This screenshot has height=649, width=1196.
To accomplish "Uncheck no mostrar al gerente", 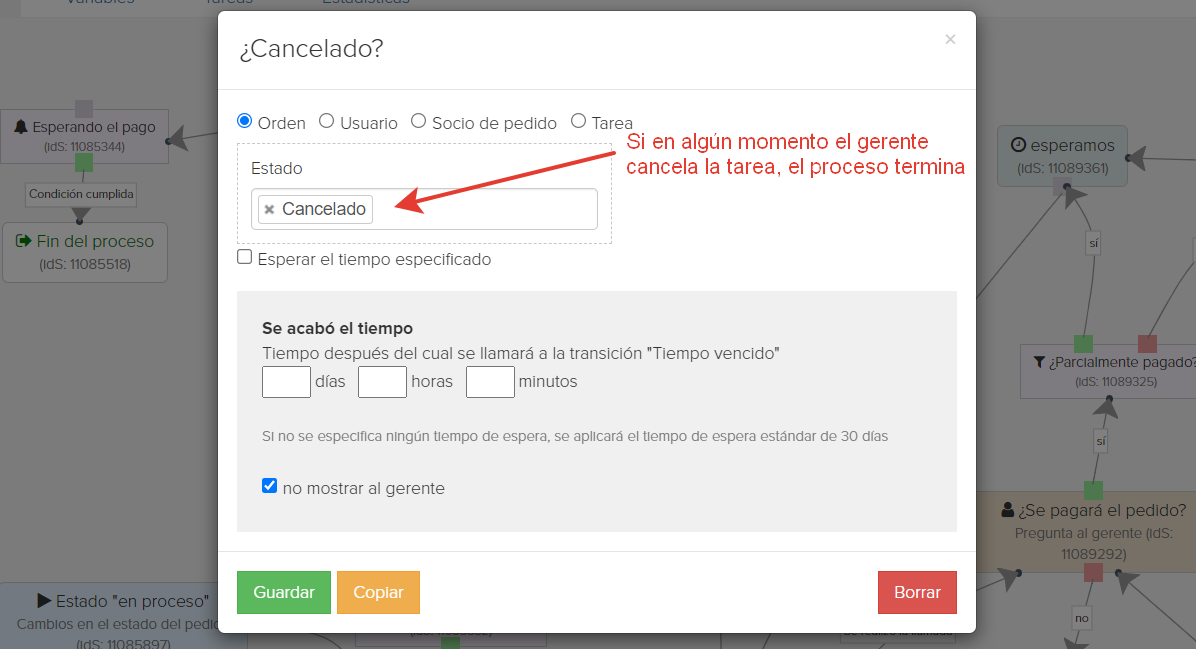I will point(269,486).
